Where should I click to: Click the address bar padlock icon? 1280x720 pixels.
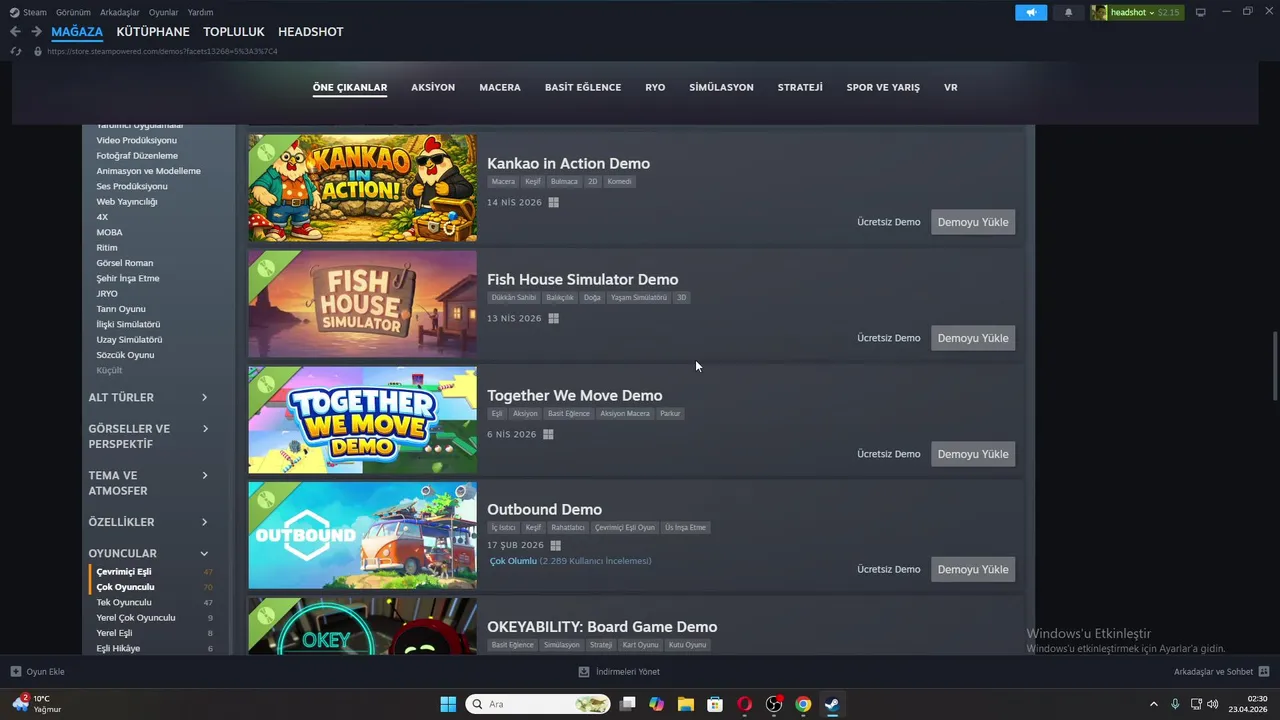(38, 51)
